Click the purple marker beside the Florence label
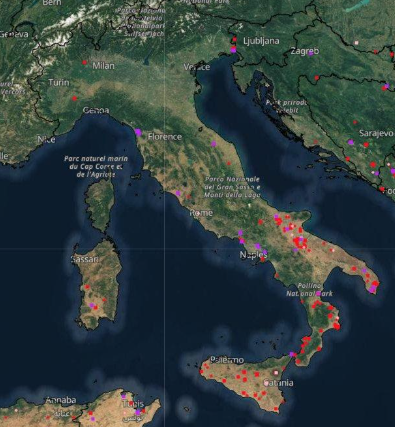 pyautogui.click(x=138, y=133)
